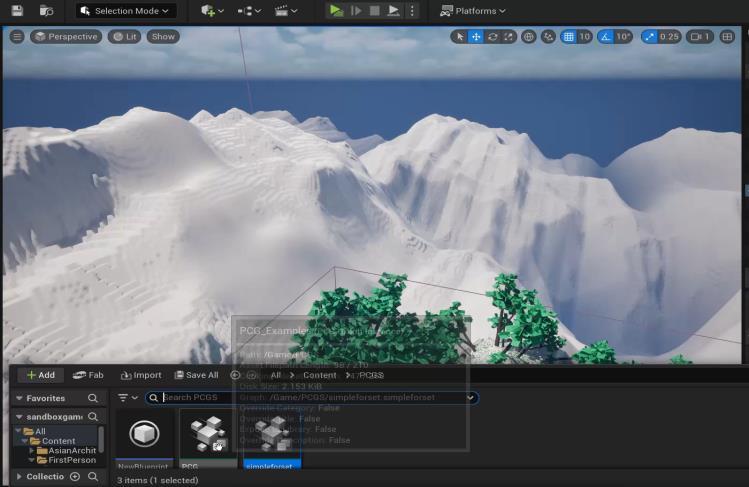Search the Collections
This screenshot has height=487, width=749.
[93, 476]
